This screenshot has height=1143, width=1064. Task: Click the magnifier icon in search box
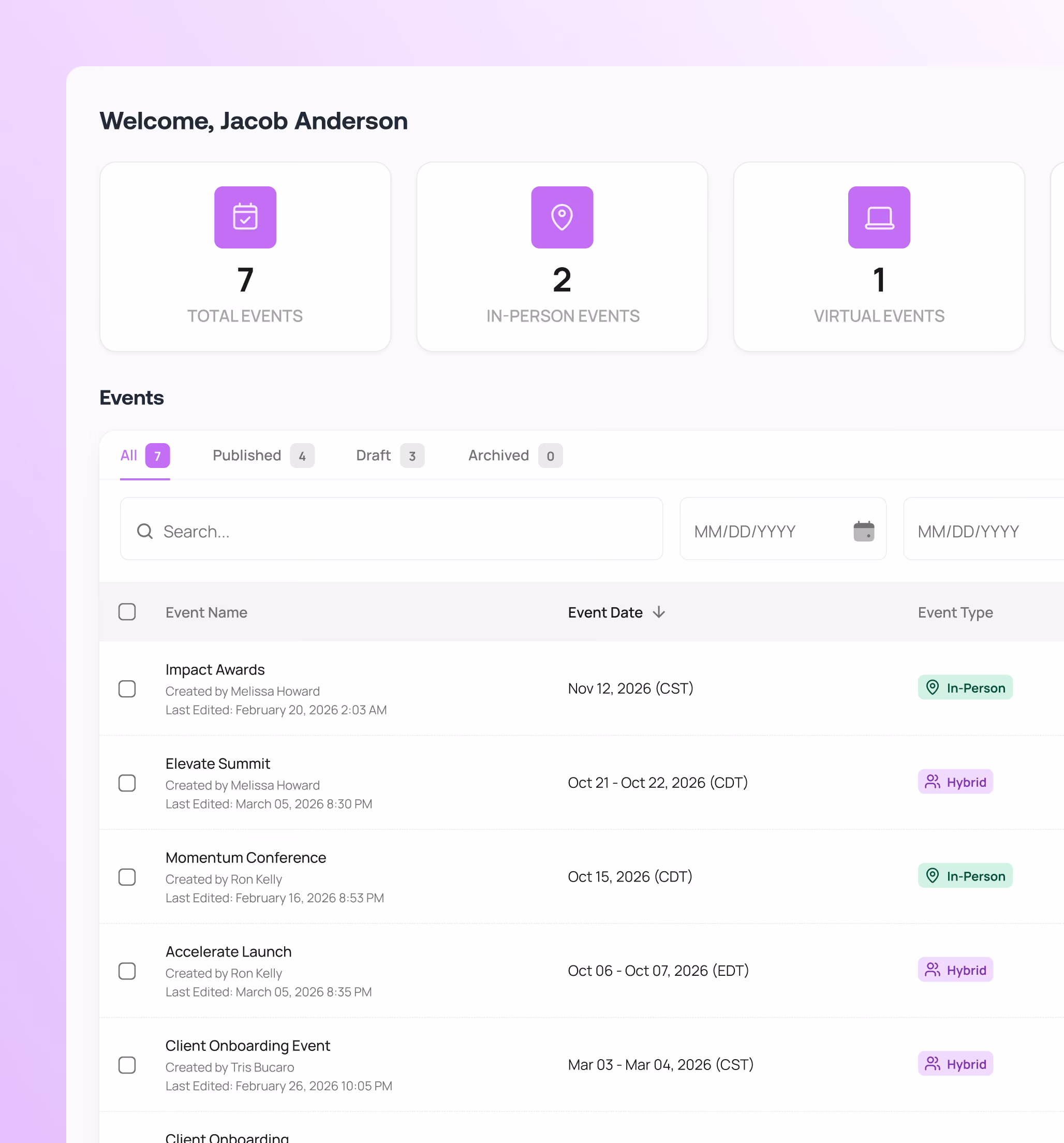click(x=145, y=531)
